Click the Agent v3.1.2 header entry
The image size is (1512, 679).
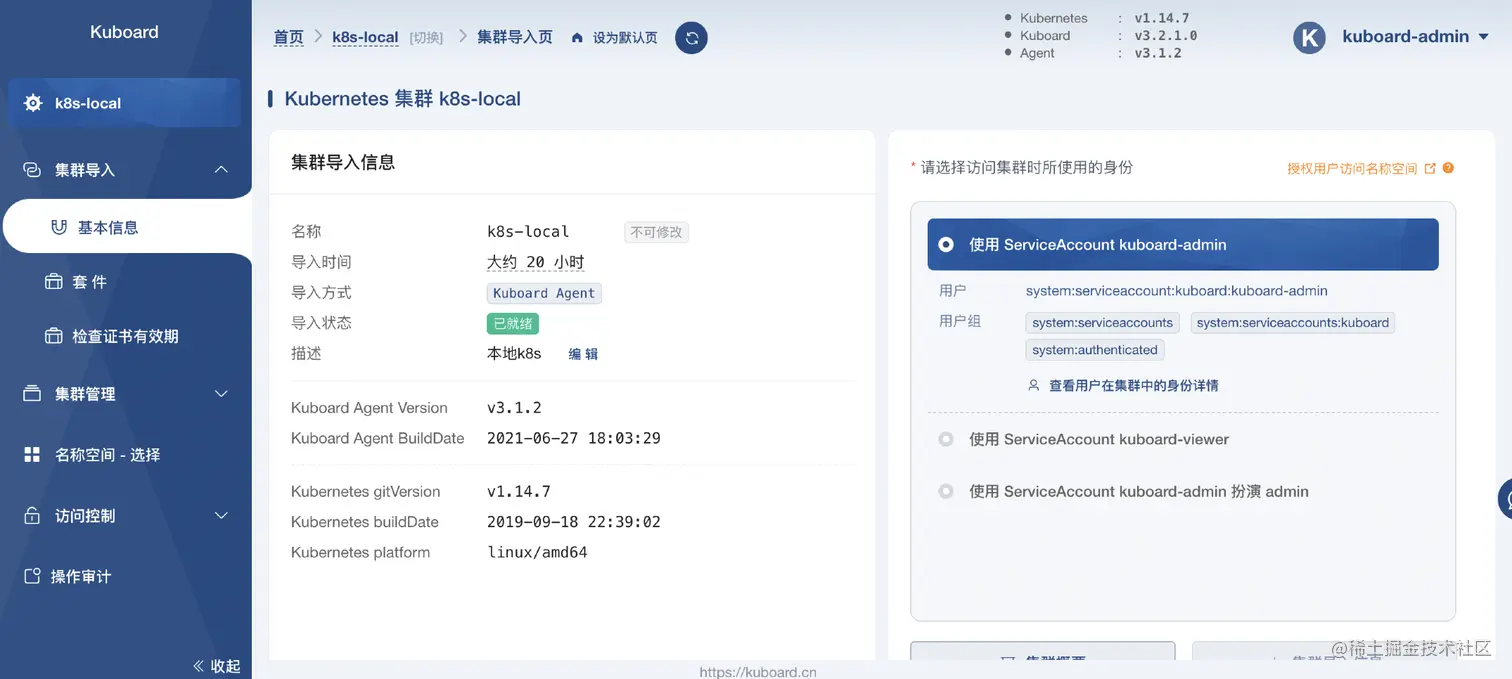[x=1093, y=53]
